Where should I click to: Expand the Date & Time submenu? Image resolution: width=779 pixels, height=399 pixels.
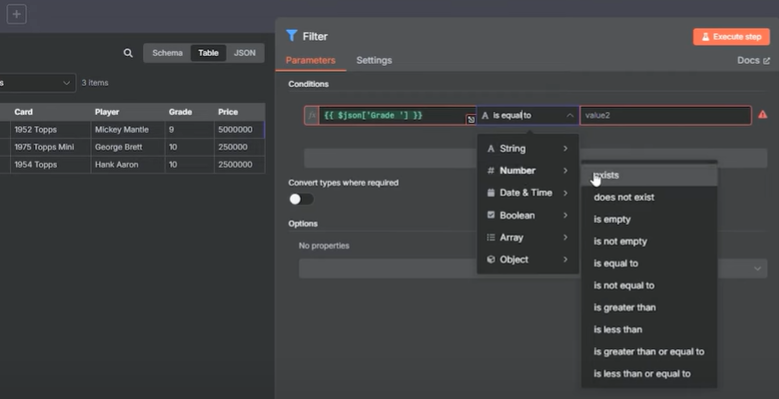528,193
